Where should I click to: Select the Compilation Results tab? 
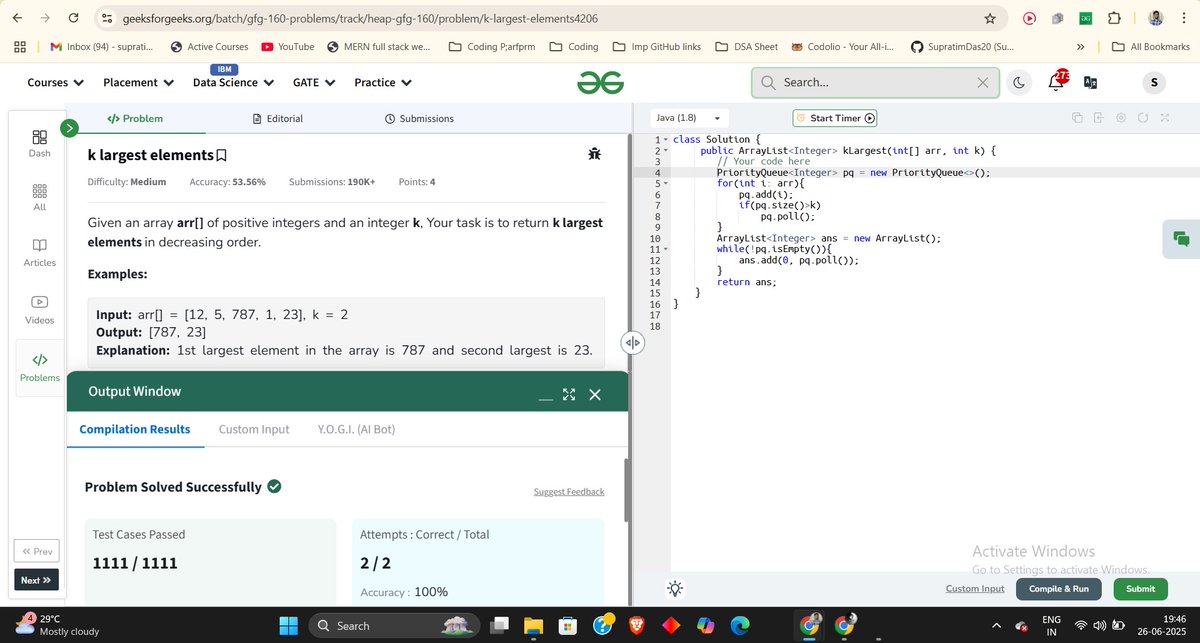[x=135, y=429]
